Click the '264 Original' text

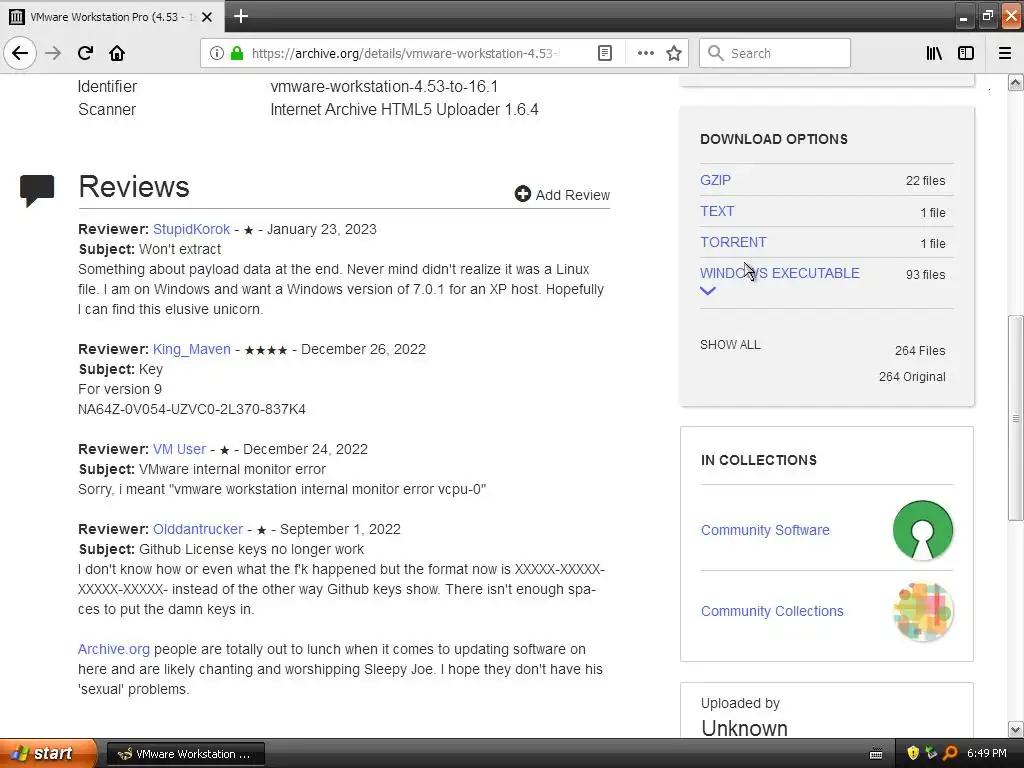pos(912,377)
